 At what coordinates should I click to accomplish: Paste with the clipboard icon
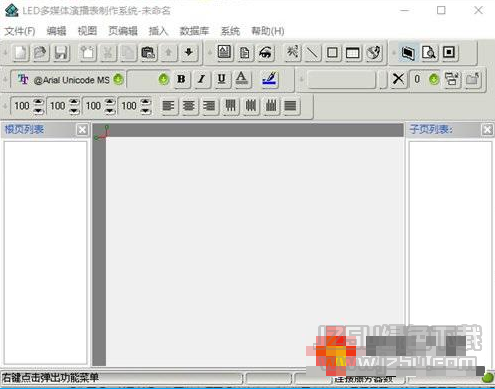148,53
